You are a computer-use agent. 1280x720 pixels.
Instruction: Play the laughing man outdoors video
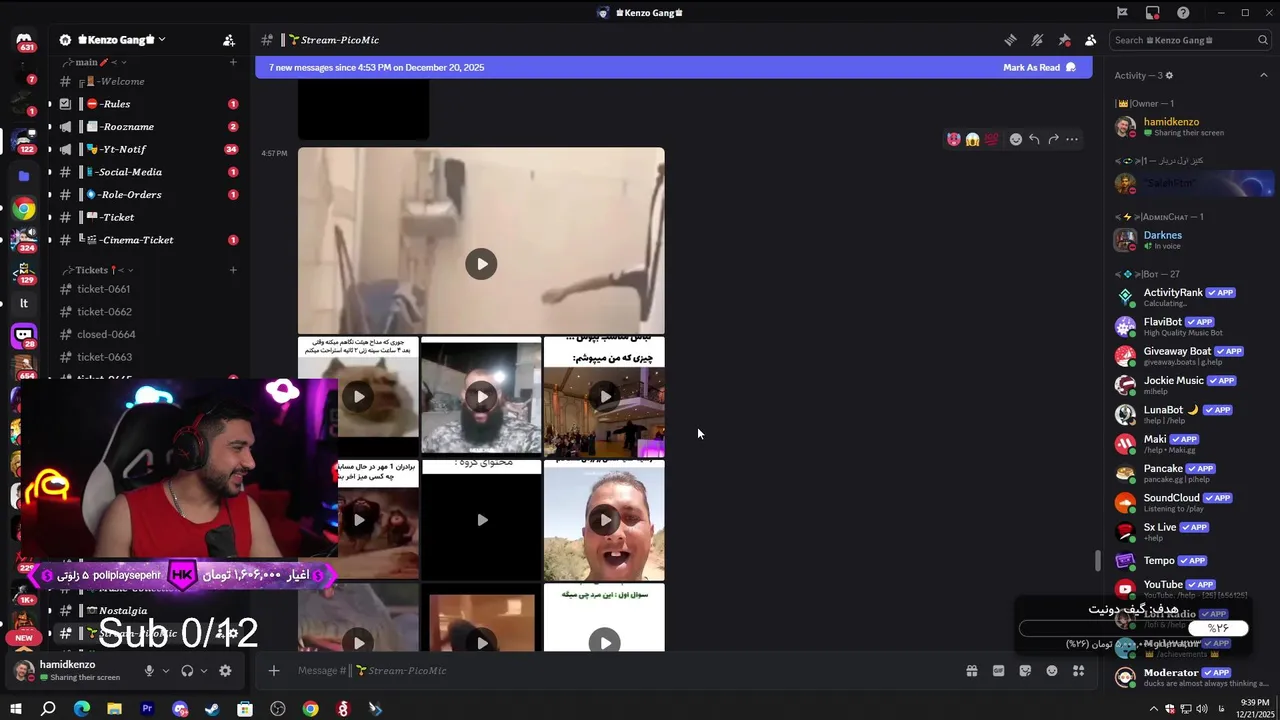pos(604,520)
